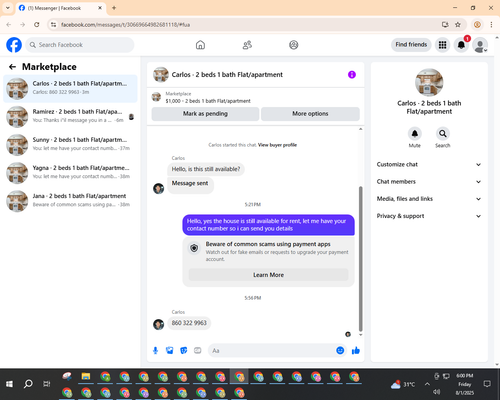Open the Ramirez conversation
Screen dimensions: 500x400
(70, 117)
